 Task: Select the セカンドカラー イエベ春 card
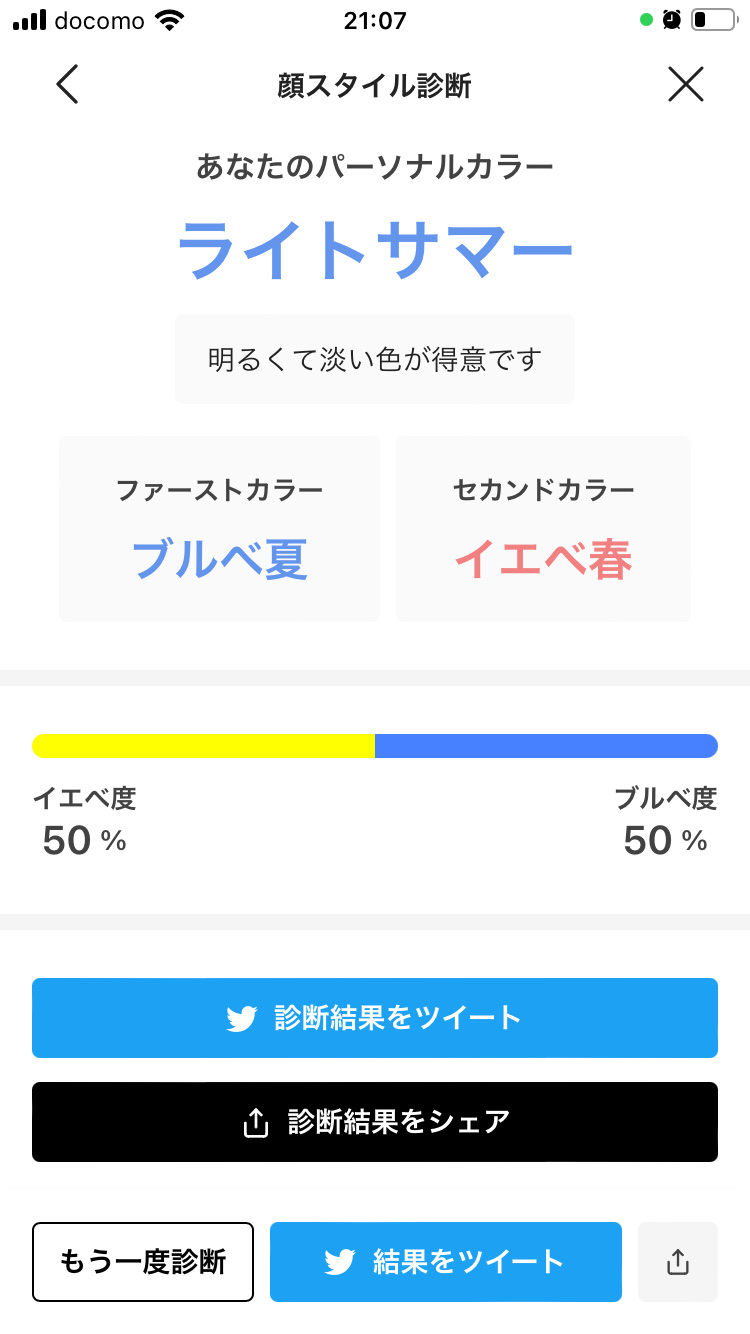[x=543, y=529]
